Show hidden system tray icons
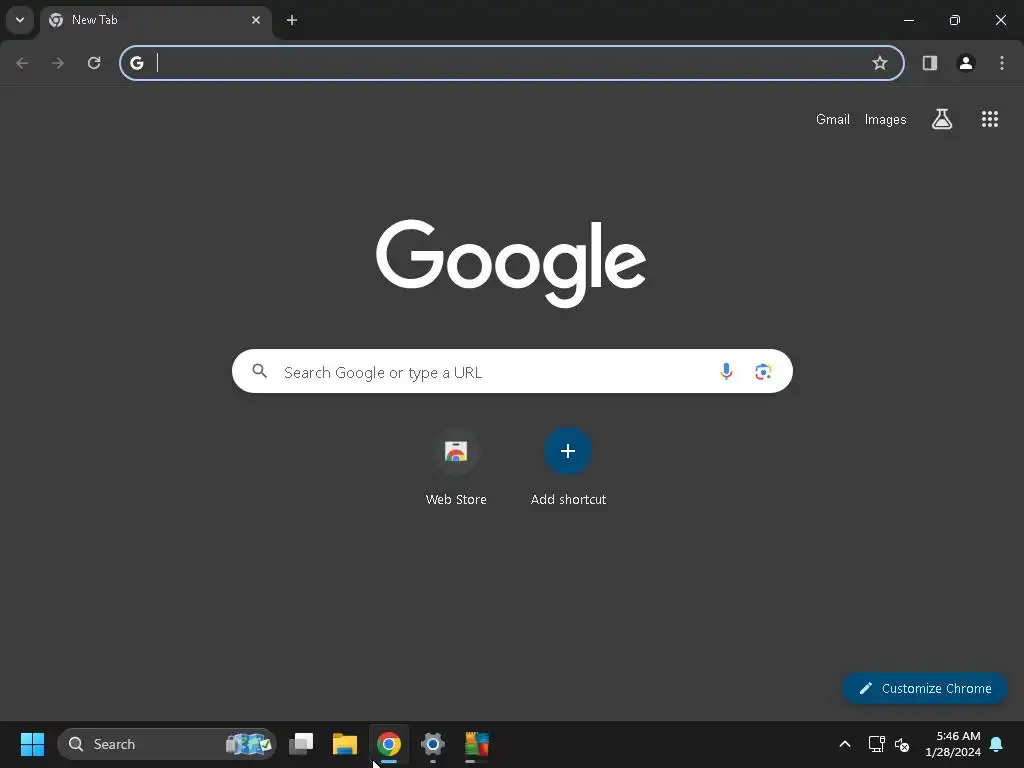1024x768 pixels. (x=844, y=744)
